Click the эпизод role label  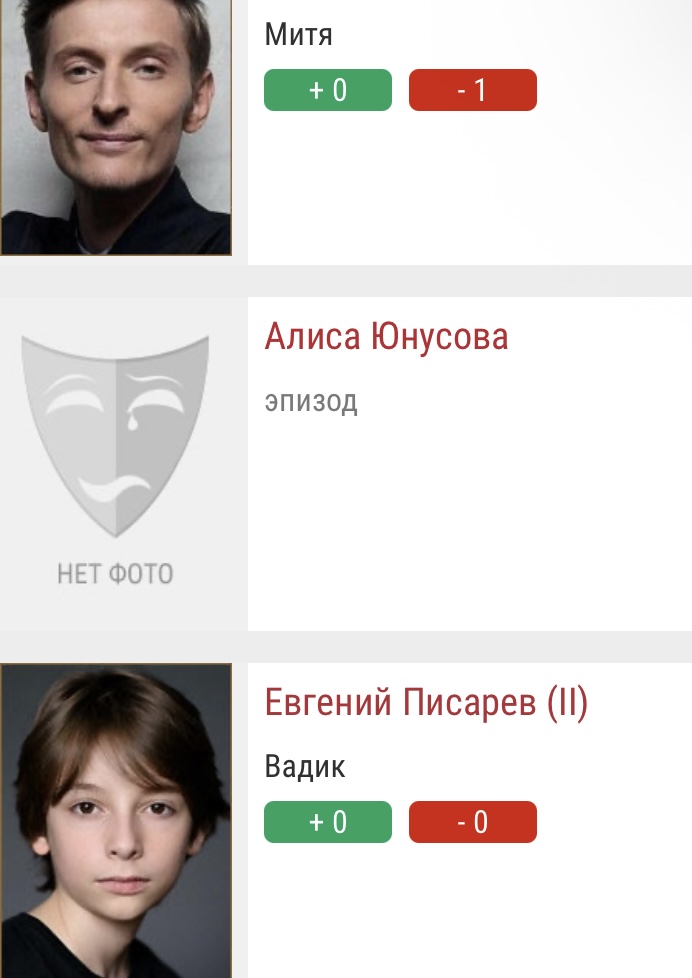point(311,402)
